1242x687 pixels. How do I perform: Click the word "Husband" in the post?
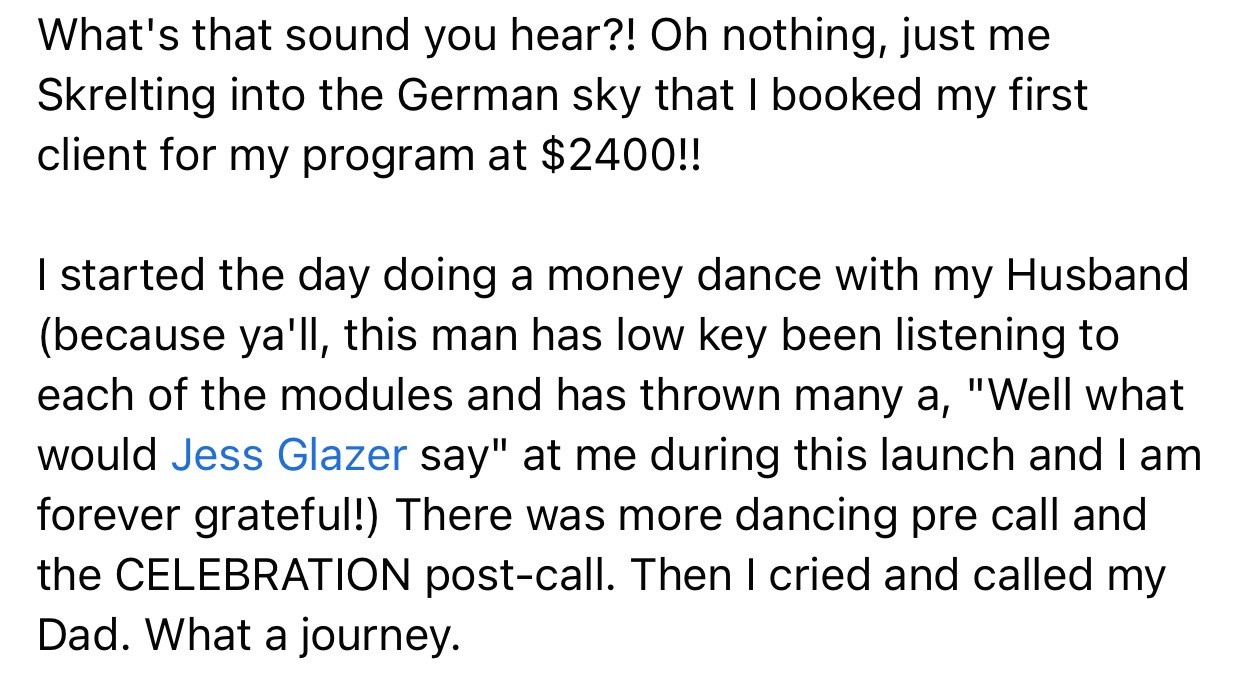(1095, 275)
